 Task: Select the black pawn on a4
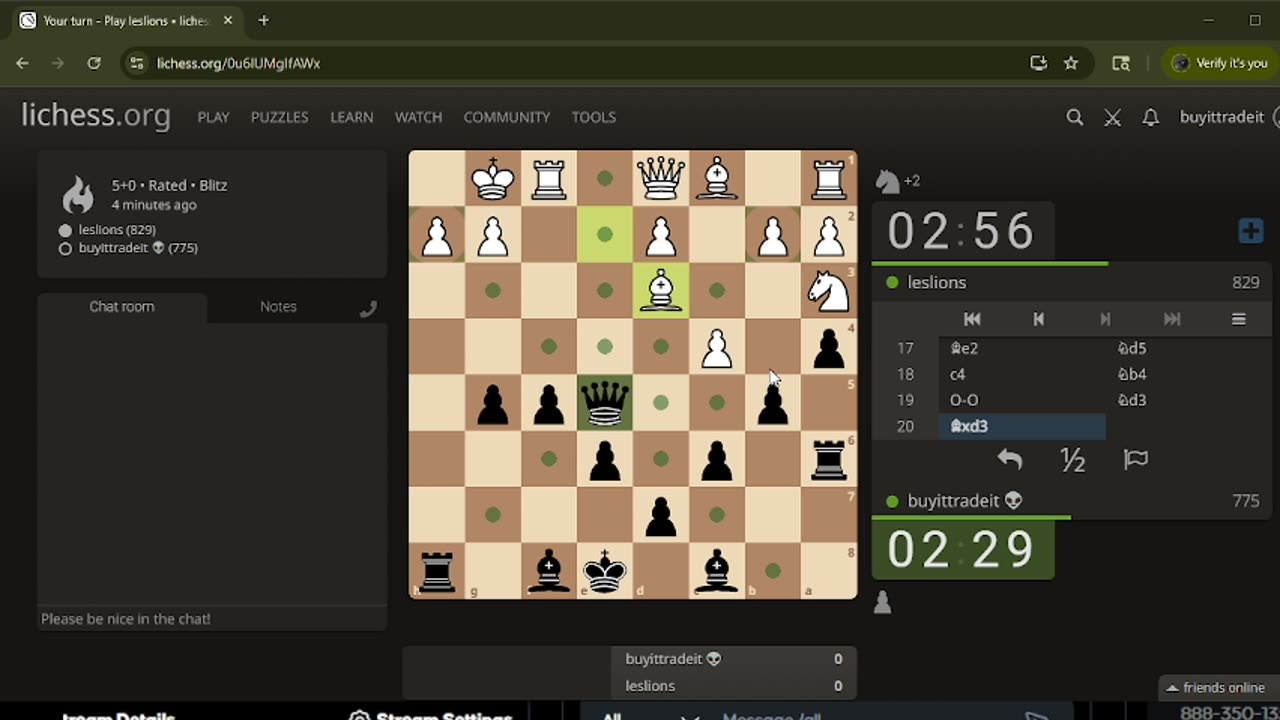(829, 347)
